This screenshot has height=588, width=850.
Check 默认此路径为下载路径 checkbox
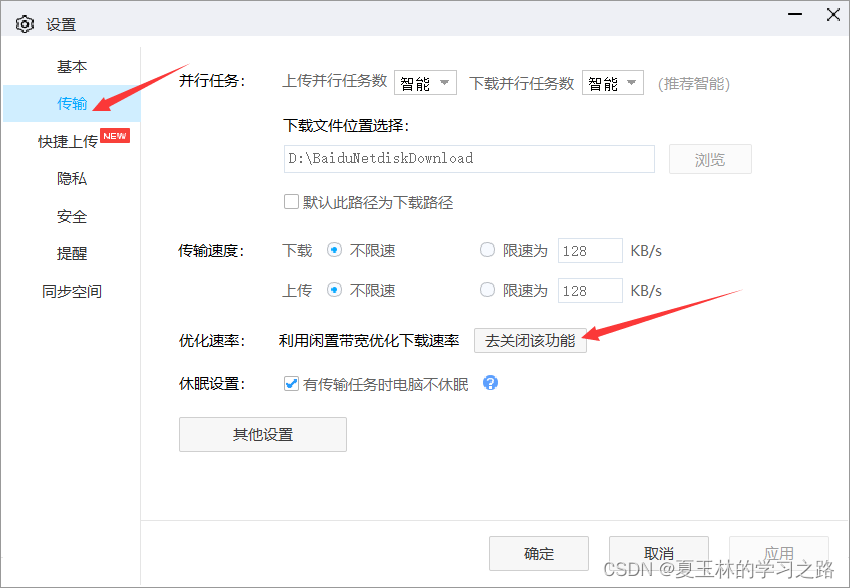291,202
